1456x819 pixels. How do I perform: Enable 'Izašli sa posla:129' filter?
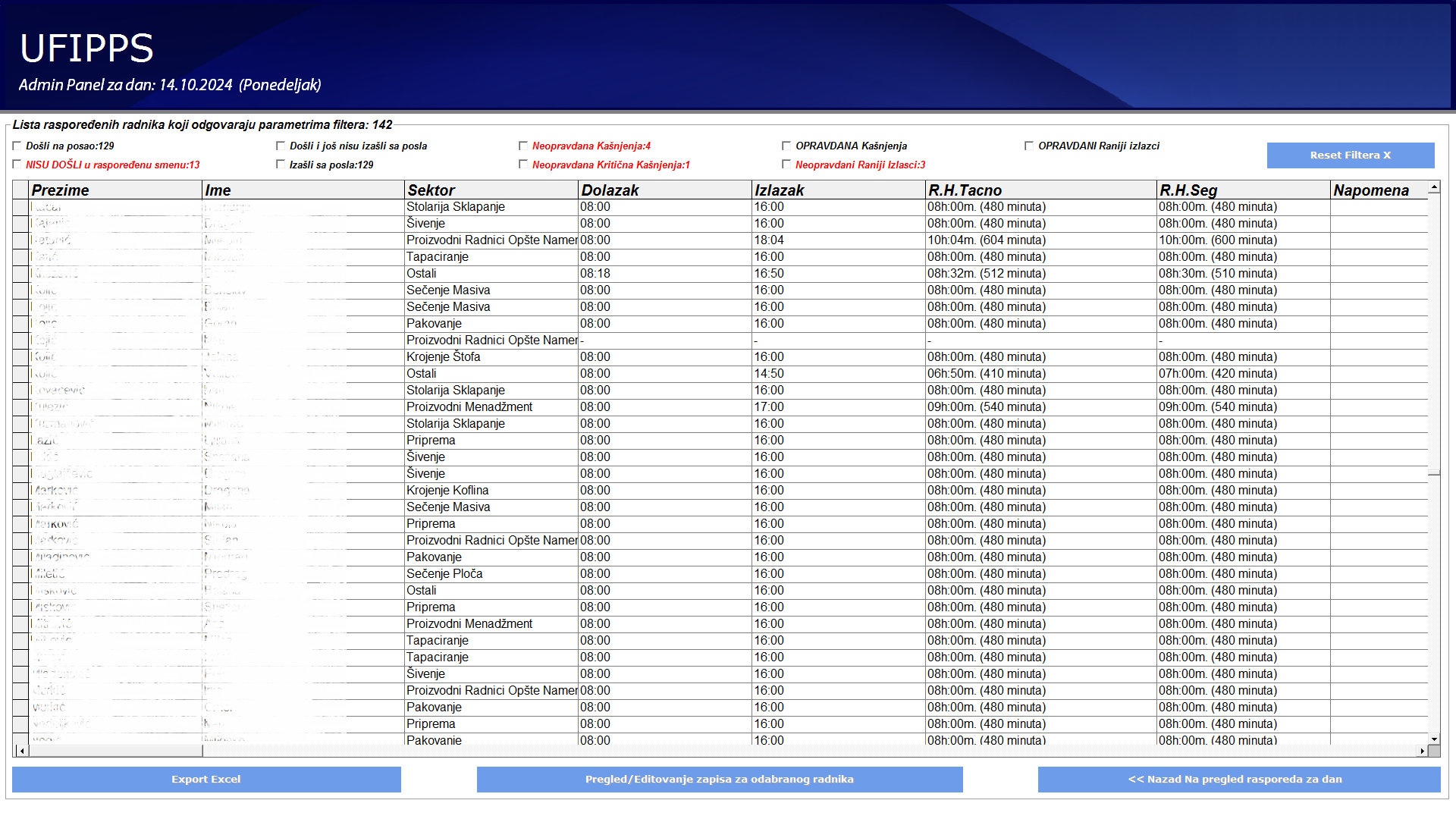(281, 165)
